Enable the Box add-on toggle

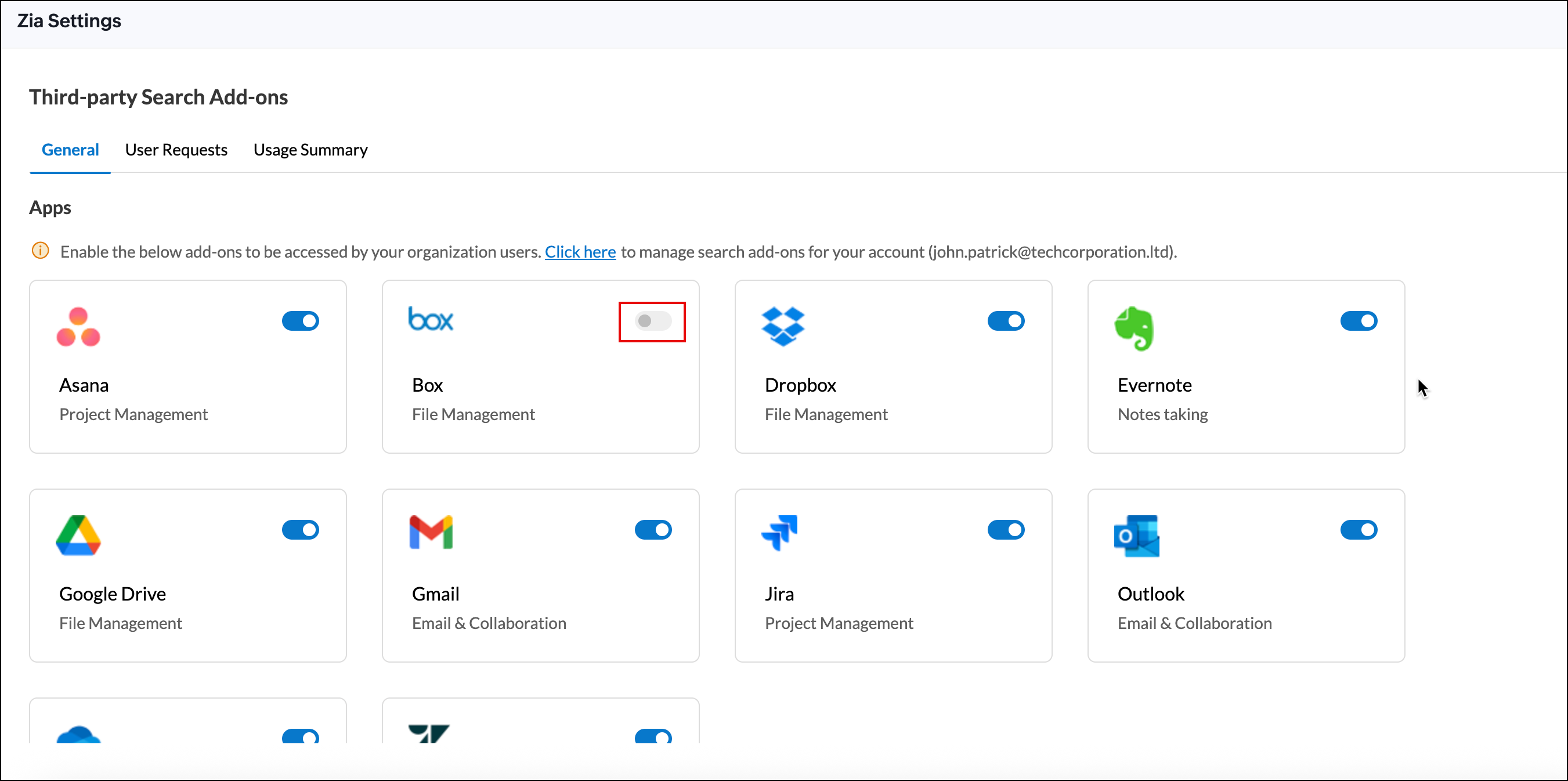coord(652,321)
